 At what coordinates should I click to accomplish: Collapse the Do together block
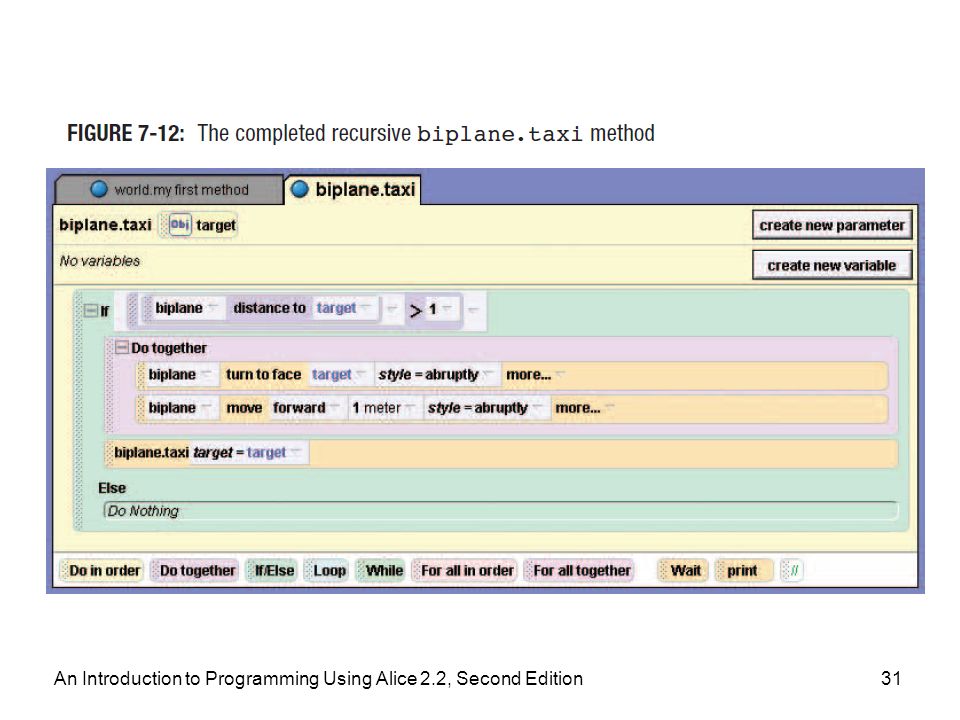click(x=122, y=347)
